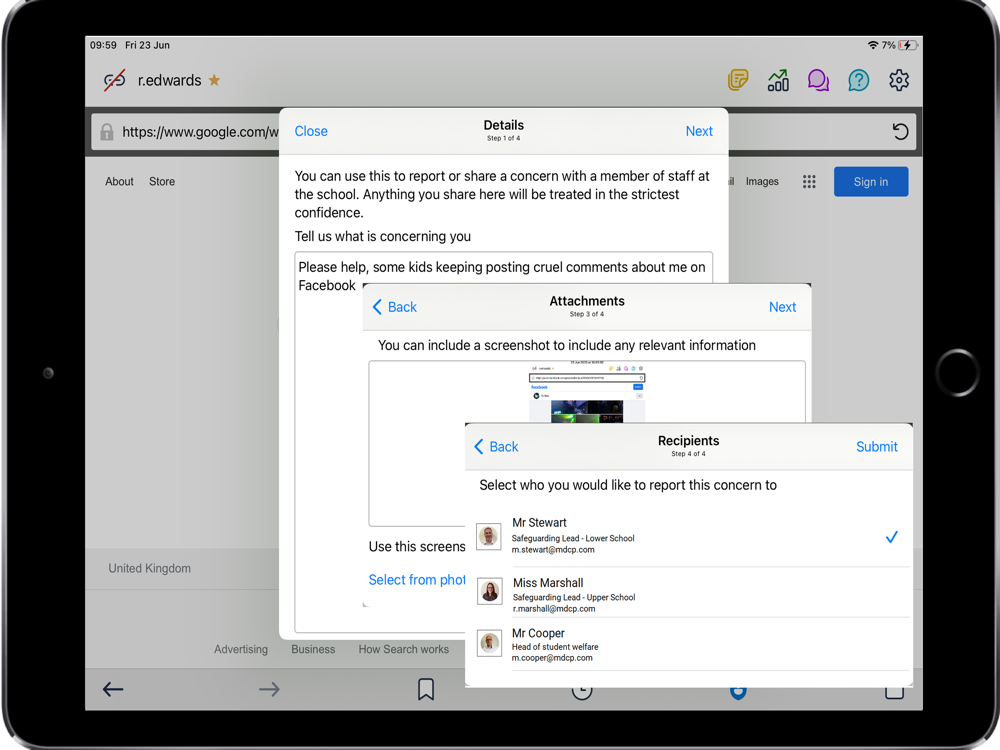Viewport: 1000px width, 750px height.
Task: Click the broken link icon beside r.edwards
Action: [x=115, y=80]
